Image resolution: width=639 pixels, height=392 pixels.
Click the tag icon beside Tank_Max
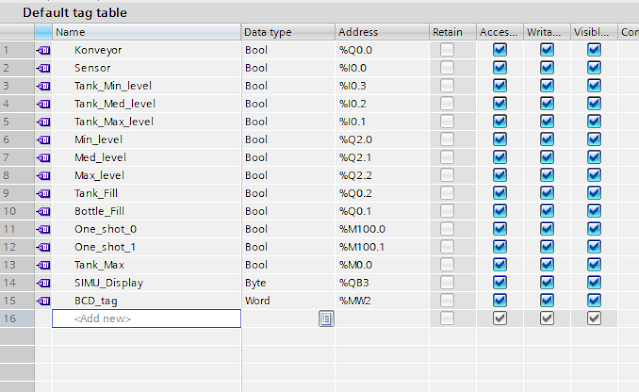click(43, 265)
